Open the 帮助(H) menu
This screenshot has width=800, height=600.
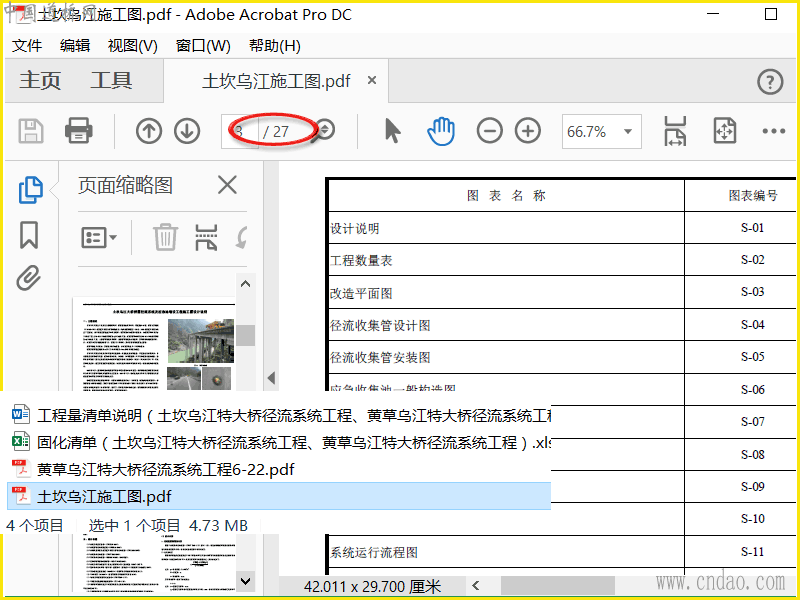(274, 46)
